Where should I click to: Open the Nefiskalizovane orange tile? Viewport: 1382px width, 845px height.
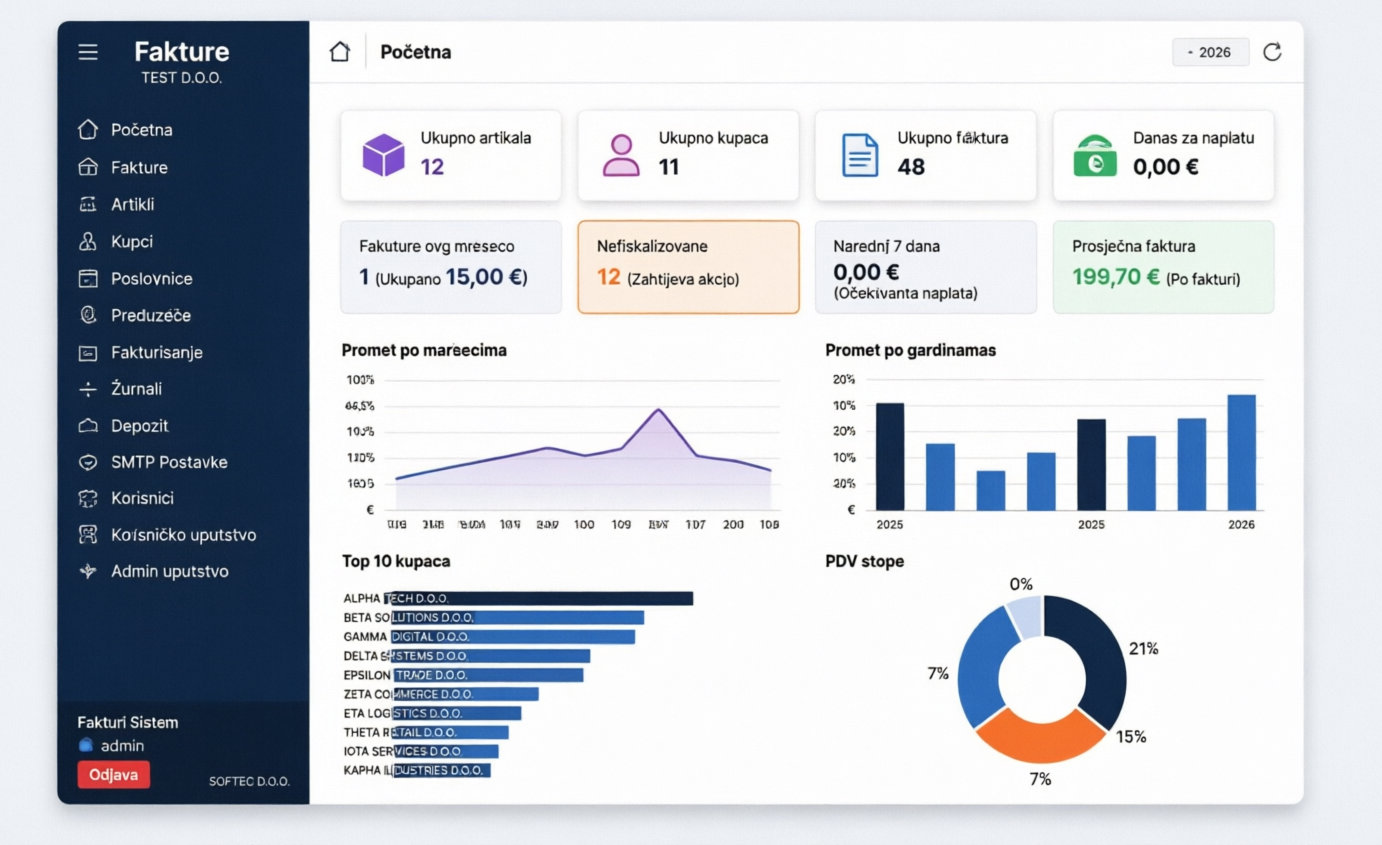click(x=688, y=267)
